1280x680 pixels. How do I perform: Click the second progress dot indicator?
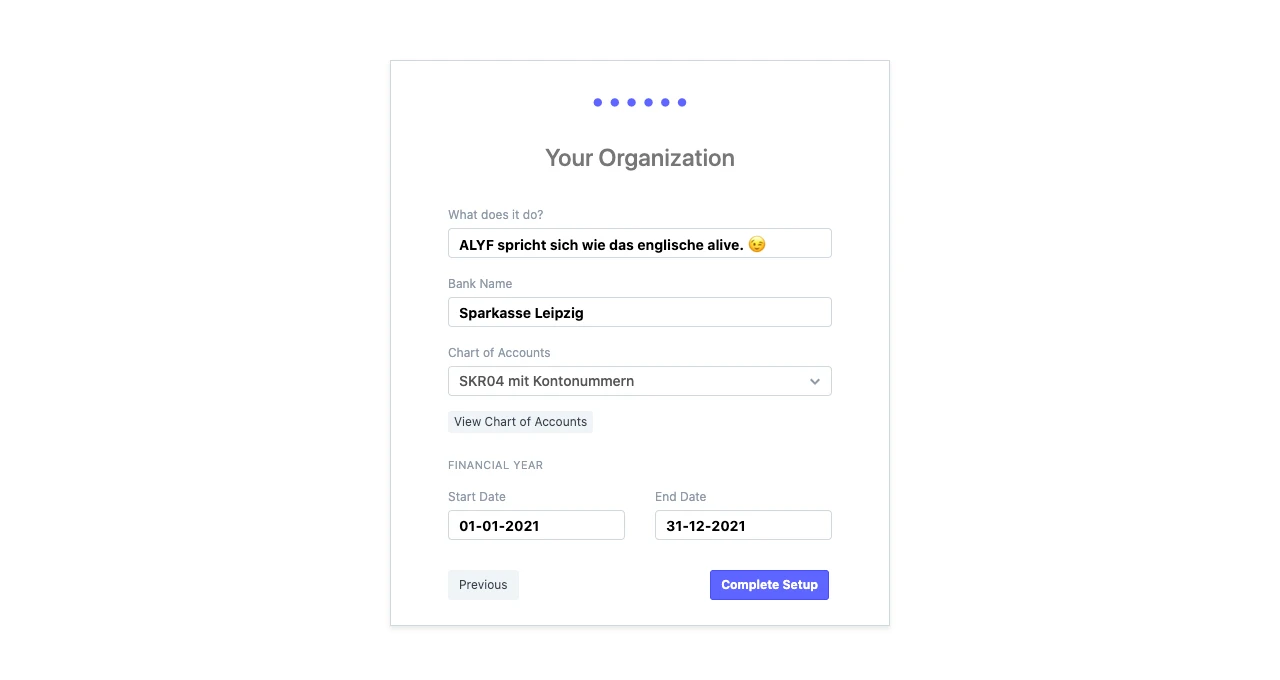click(x=615, y=102)
